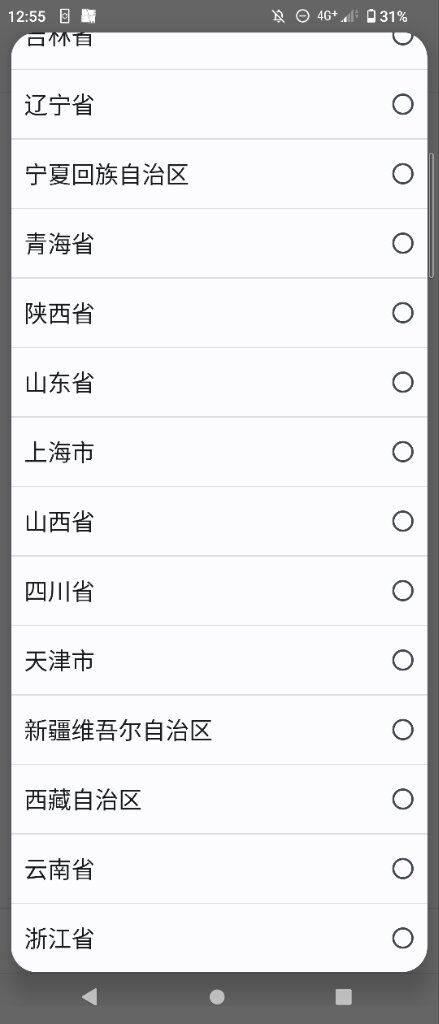The image size is (439, 1024).
Task: Tap the battery status icon
Action: [371, 16]
